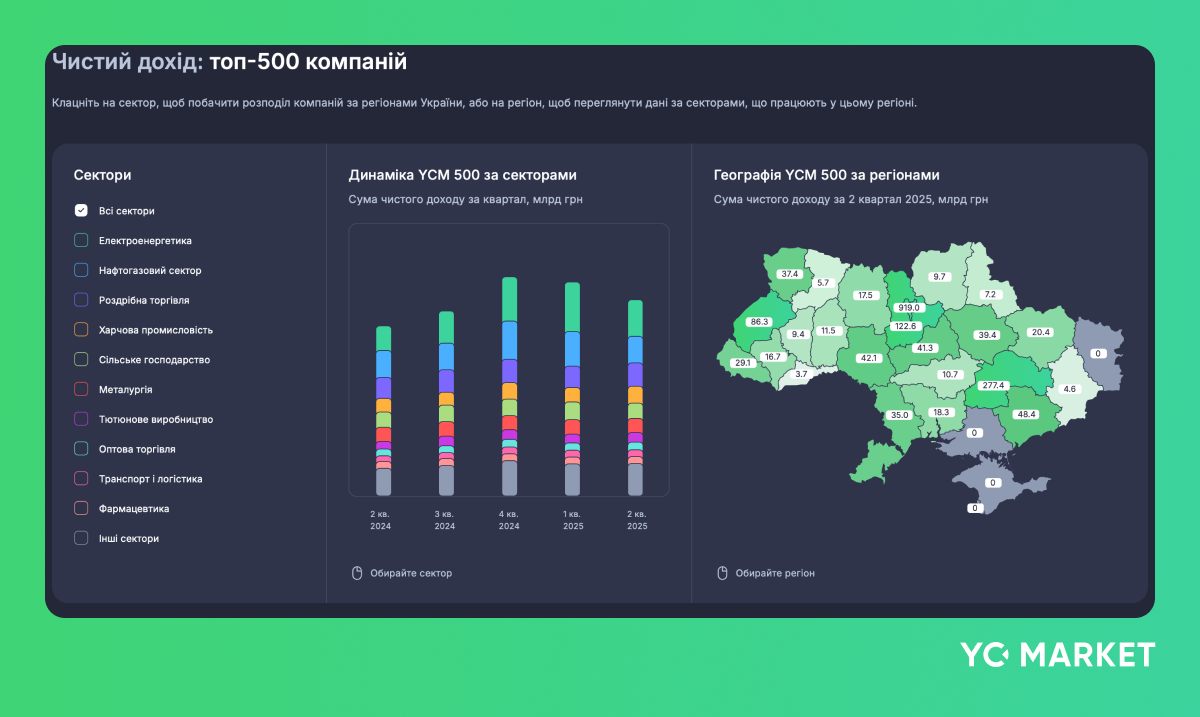1200x717 pixels.
Task: Click the pink square beside Транспорт і логістика
Action: pos(80,478)
